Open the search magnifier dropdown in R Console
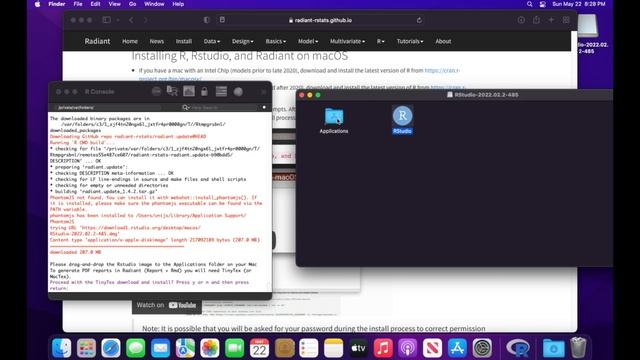The image size is (640, 360). (x=186, y=107)
